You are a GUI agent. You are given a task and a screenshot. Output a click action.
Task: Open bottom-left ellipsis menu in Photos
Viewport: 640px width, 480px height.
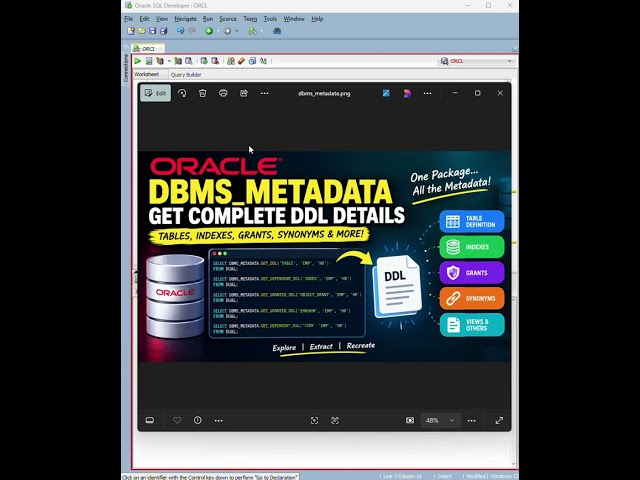coord(219,420)
